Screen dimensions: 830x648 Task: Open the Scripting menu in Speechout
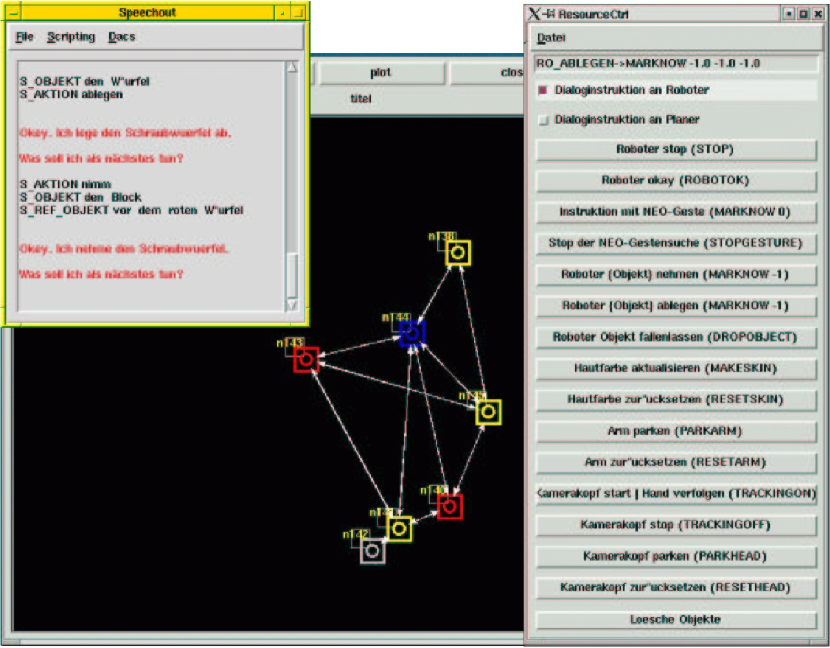tap(71, 37)
